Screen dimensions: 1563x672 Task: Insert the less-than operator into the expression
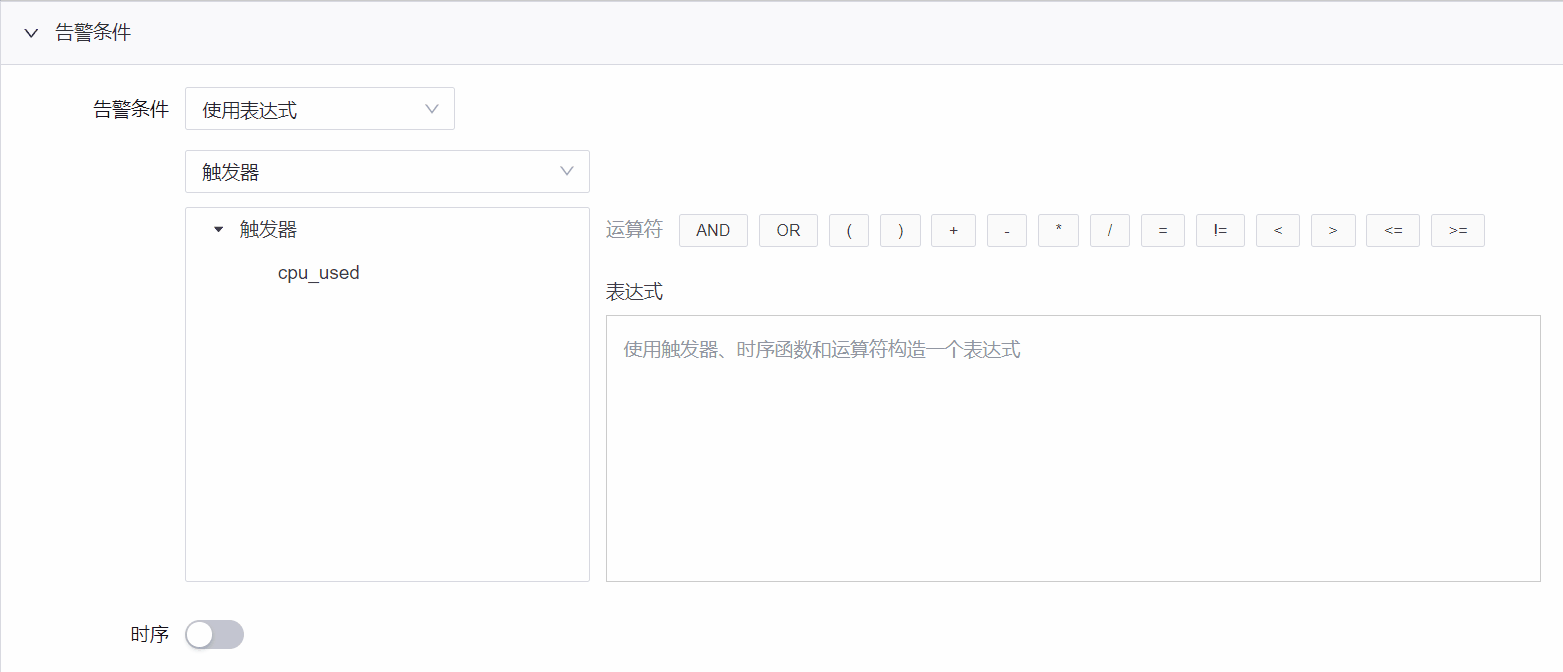(1277, 230)
